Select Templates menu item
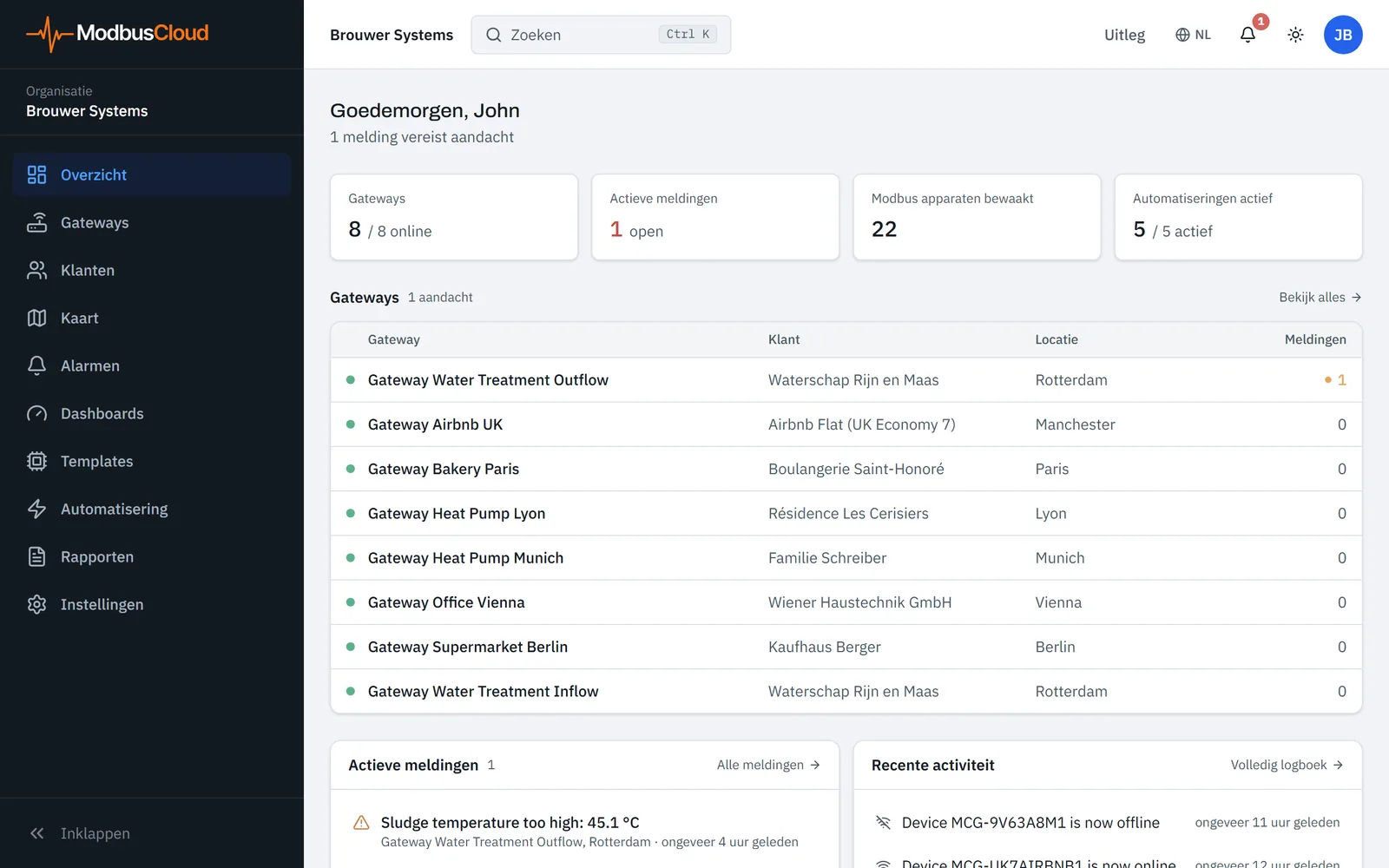The image size is (1389, 868). click(152, 461)
